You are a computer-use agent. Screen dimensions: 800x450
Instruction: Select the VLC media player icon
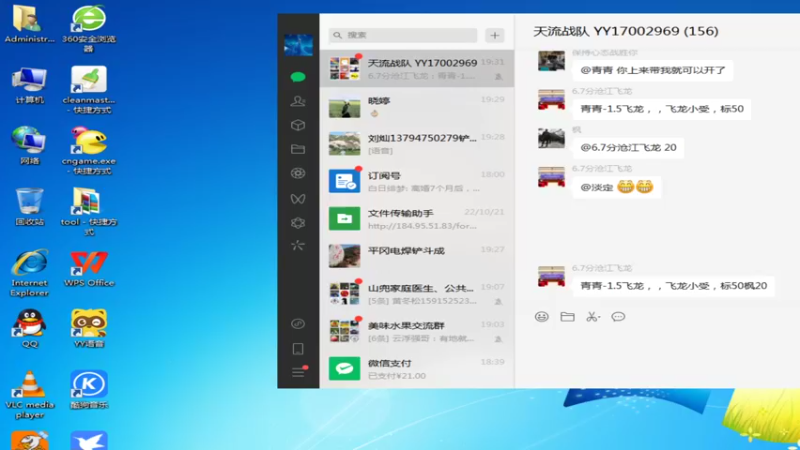29,394
